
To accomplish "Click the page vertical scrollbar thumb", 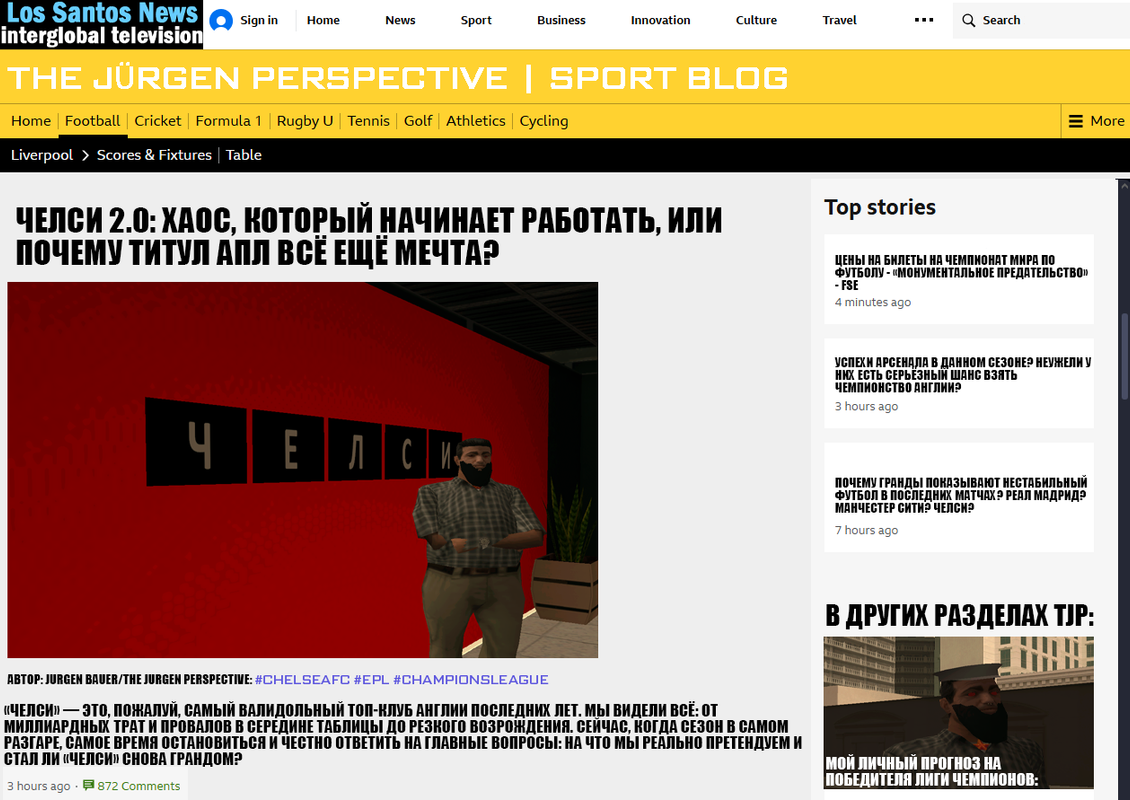I will (1125, 356).
